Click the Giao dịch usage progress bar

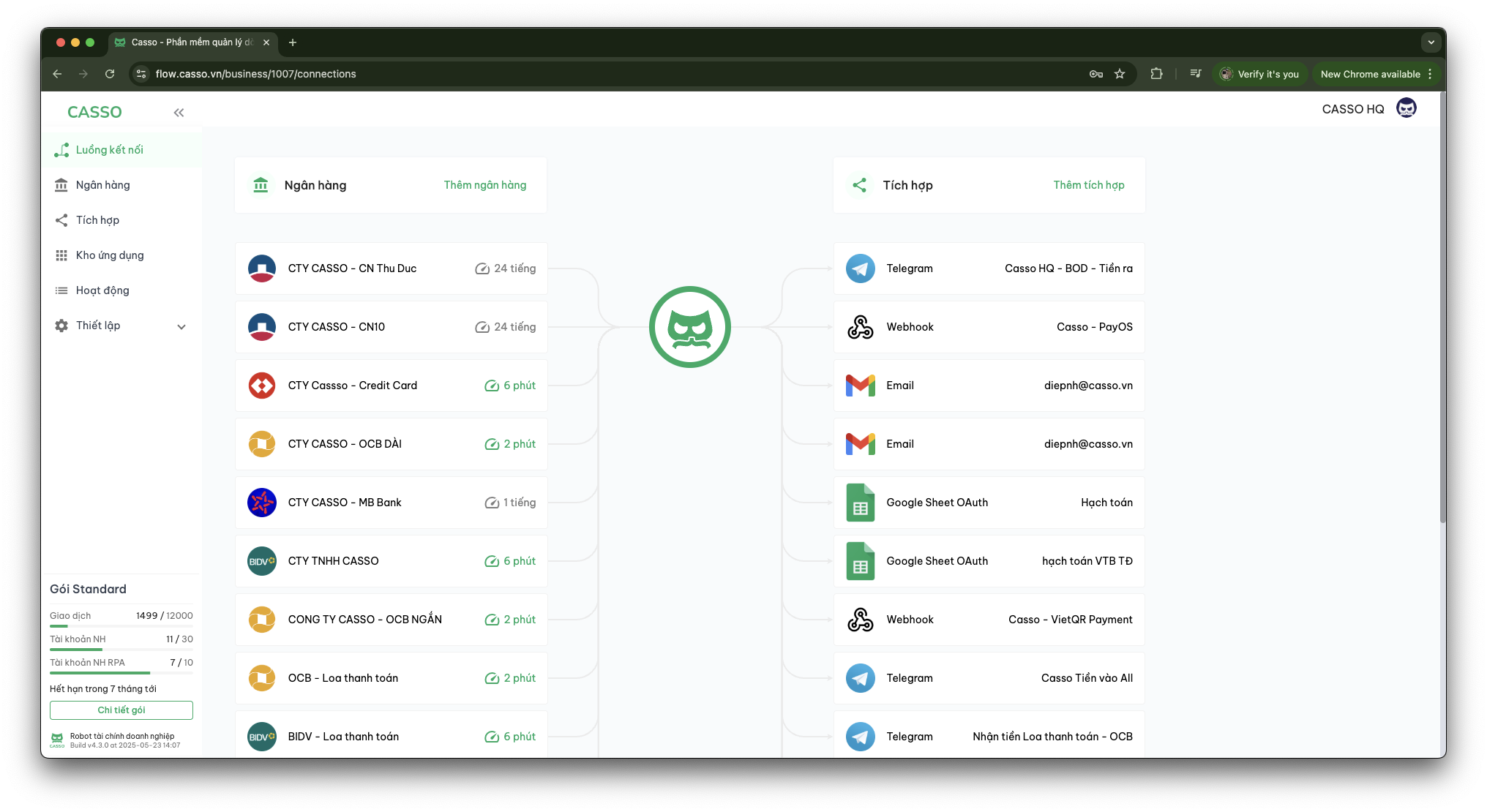(121, 626)
